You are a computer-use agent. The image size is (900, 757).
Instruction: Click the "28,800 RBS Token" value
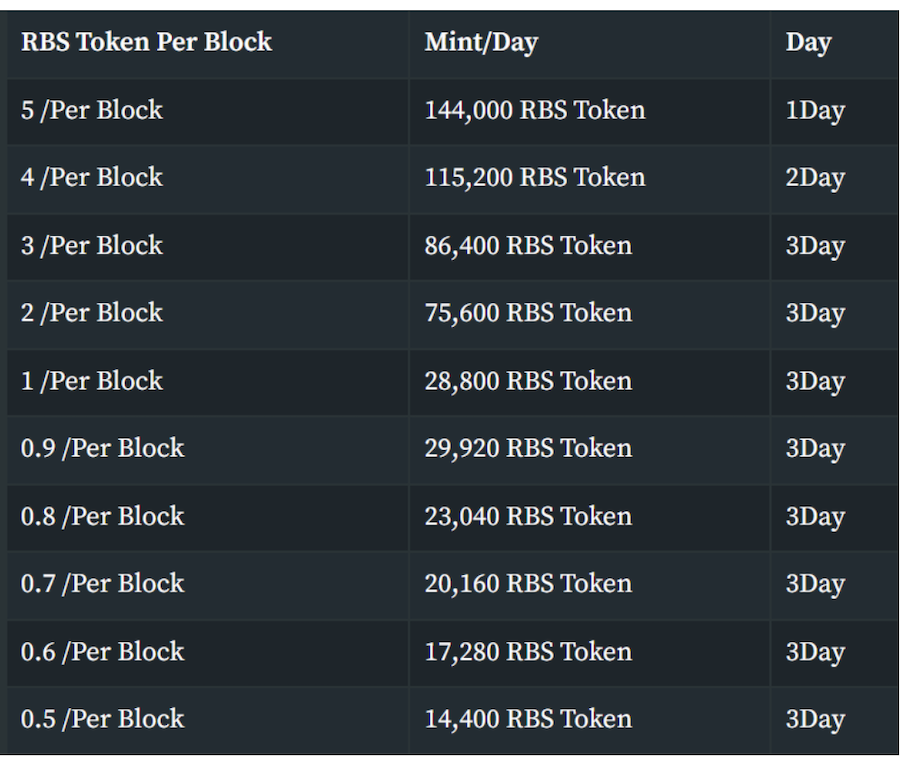(528, 381)
